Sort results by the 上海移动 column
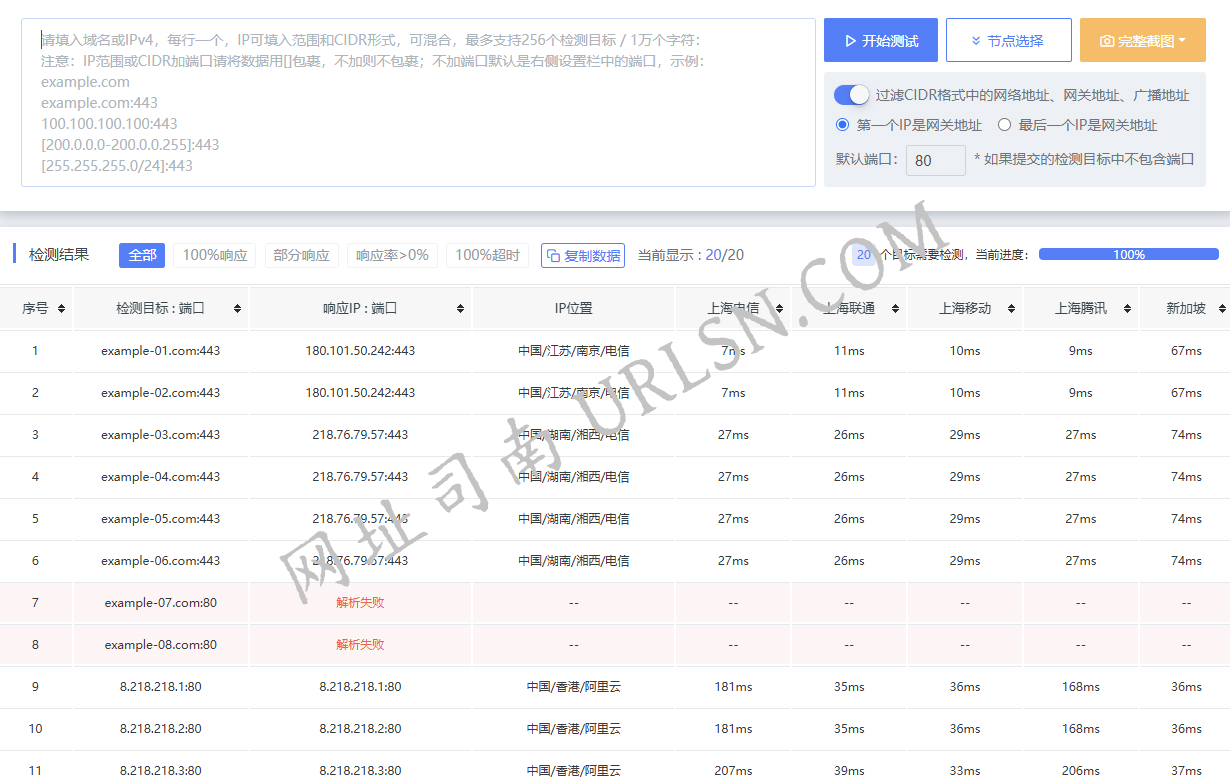The width and height of the screenshot is (1230, 783). click(1012, 308)
